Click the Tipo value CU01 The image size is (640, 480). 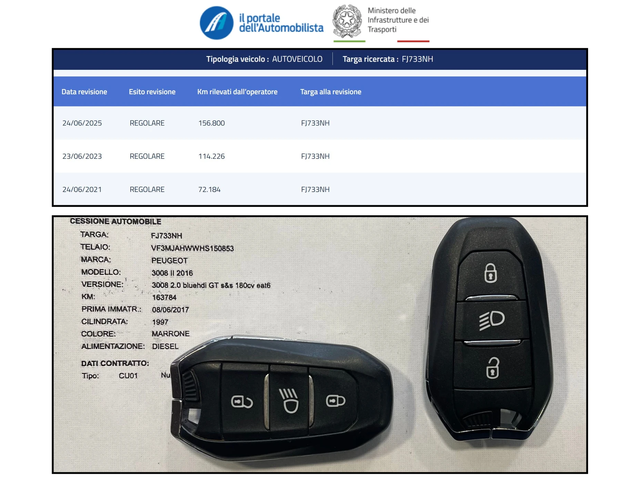128,376
